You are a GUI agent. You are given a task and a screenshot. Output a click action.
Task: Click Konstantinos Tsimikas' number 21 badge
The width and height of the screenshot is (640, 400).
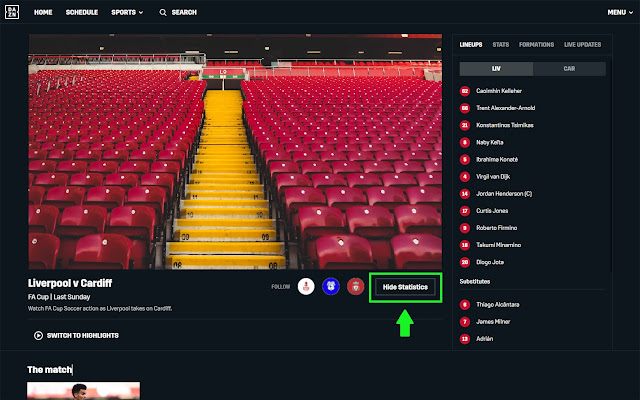tap(464, 125)
